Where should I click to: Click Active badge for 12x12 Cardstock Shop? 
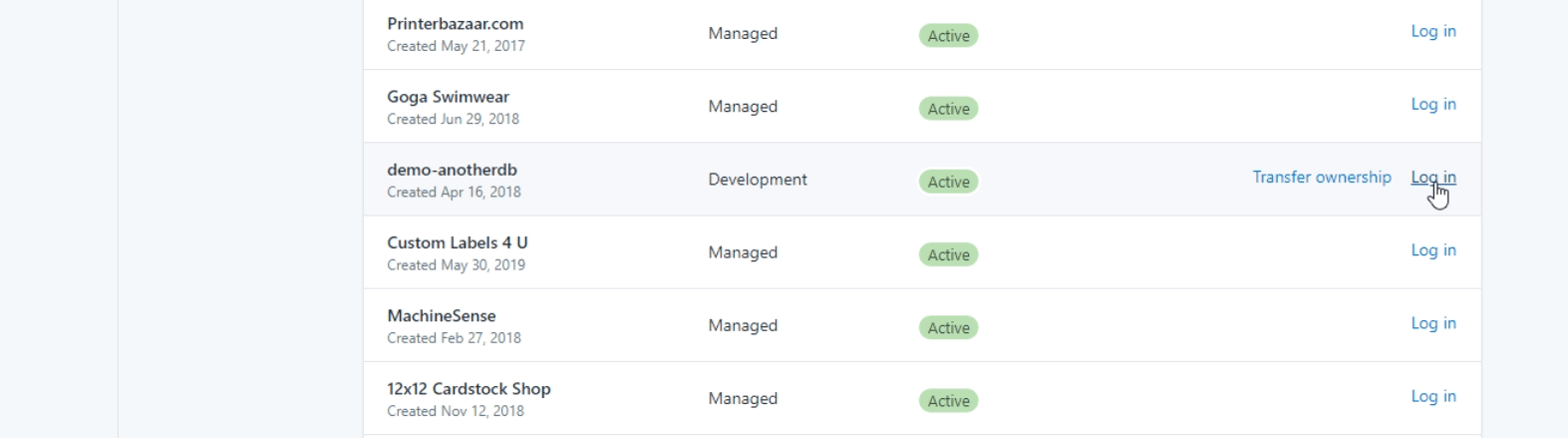tap(948, 400)
